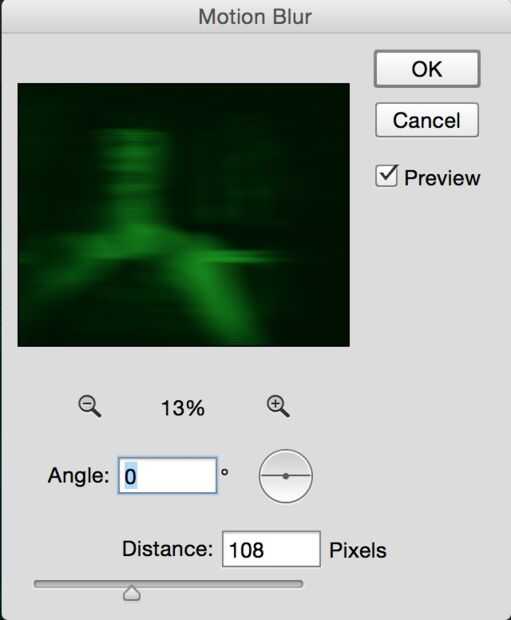The height and width of the screenshot is (620, 511).
Task: Click the slider track left of the thumb
Action: pyautogui.click(x=78, y=584)
